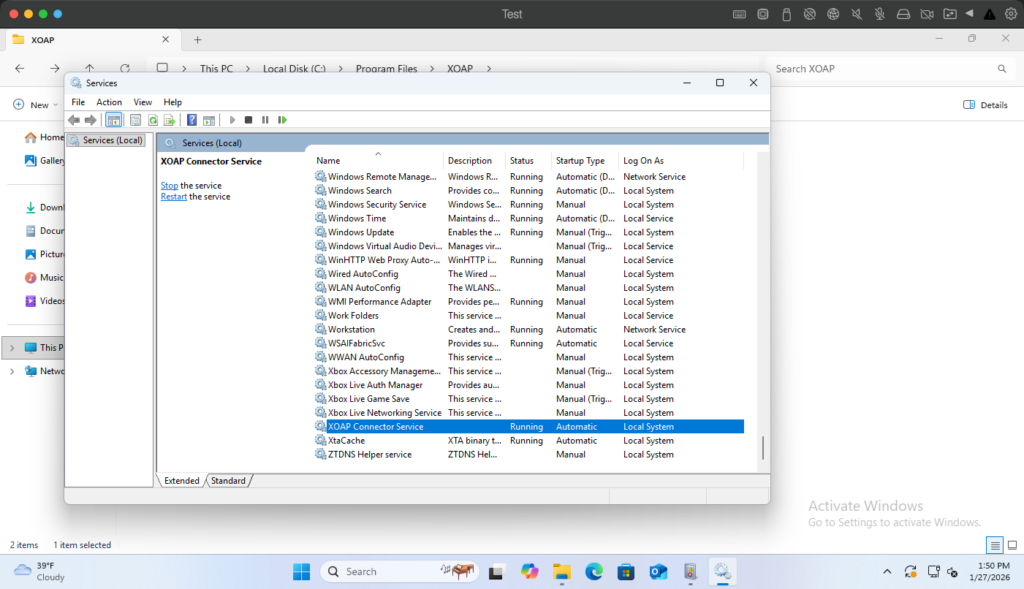Viewport: 1024px width, 589px height.
Task: Toggle the Show/Hide Console Tree button
Action: (113, 120)
